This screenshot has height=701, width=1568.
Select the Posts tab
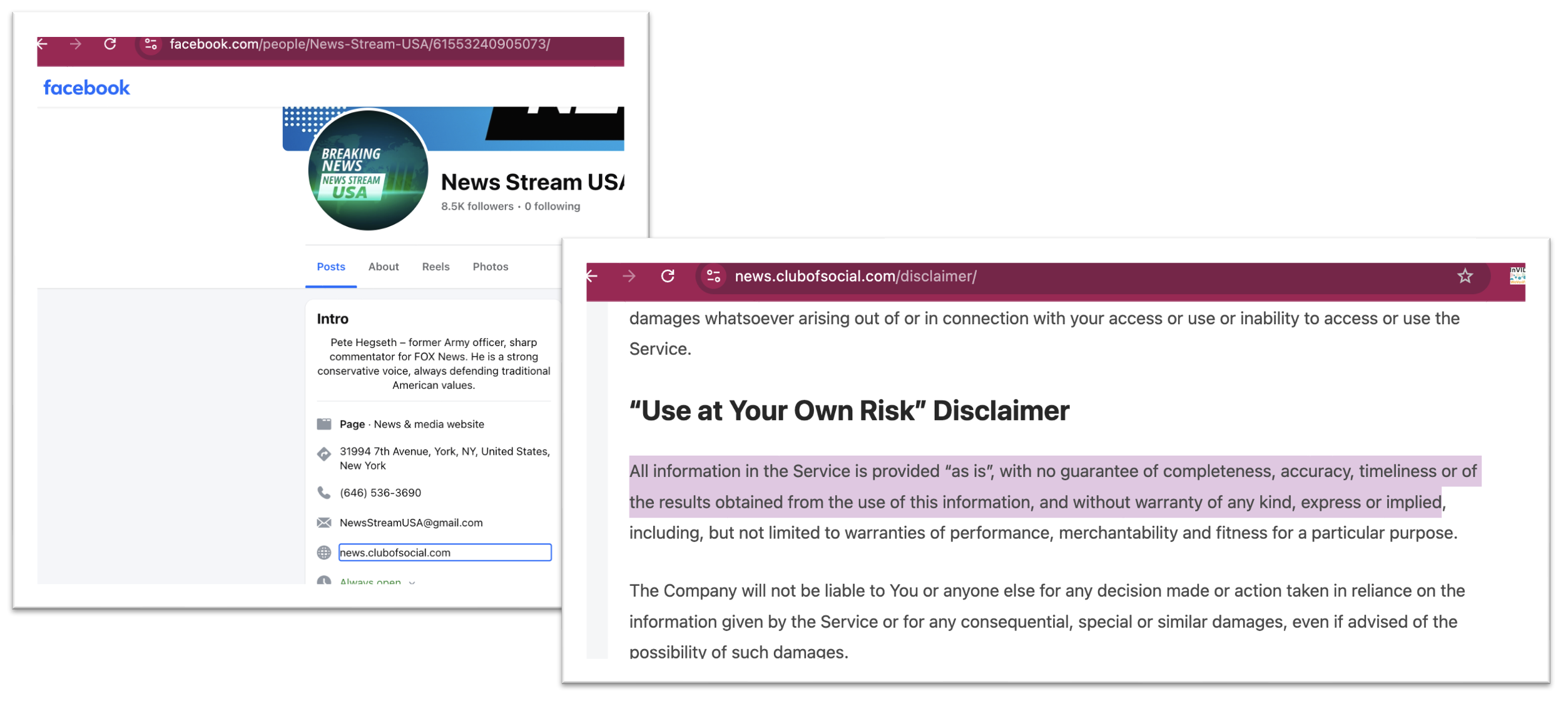(330, 267)
